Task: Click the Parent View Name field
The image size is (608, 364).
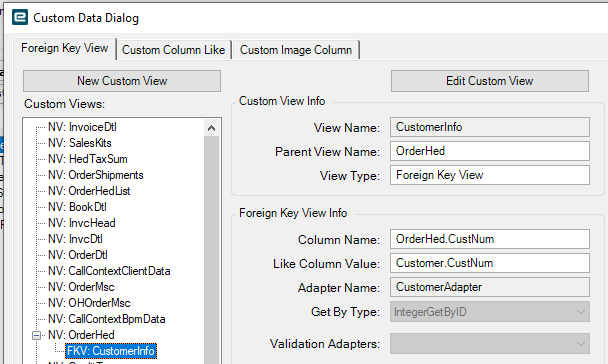Action: point(490,151)
